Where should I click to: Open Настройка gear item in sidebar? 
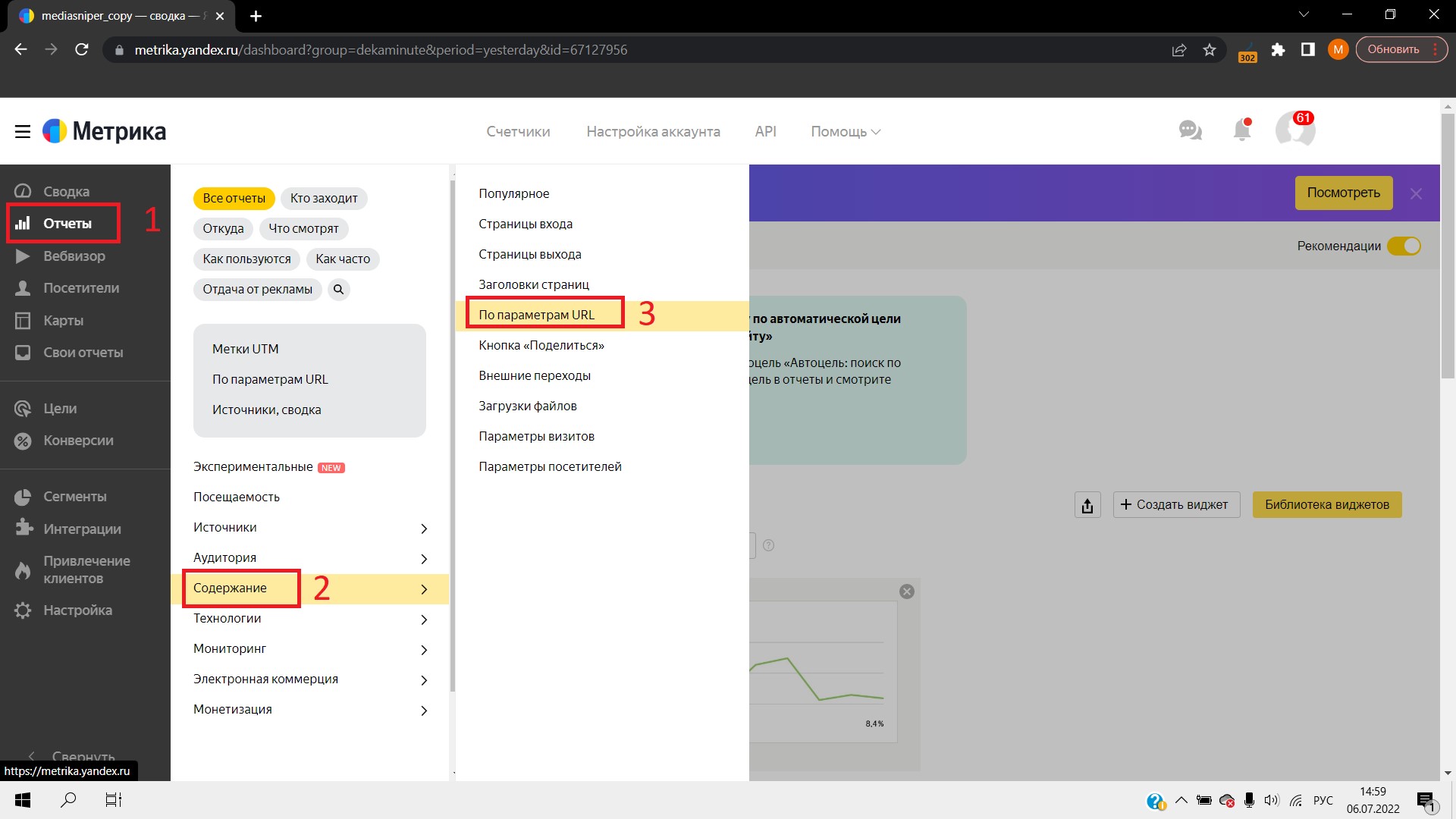coord(77,610)
